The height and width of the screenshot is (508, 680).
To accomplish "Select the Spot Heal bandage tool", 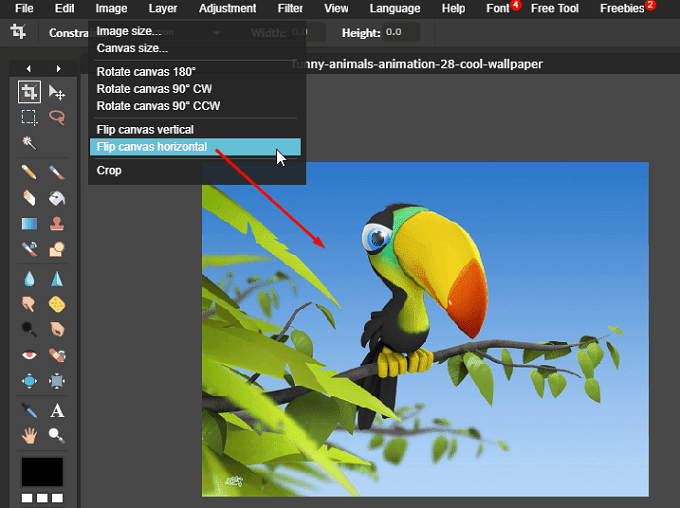I will [57, 355].
